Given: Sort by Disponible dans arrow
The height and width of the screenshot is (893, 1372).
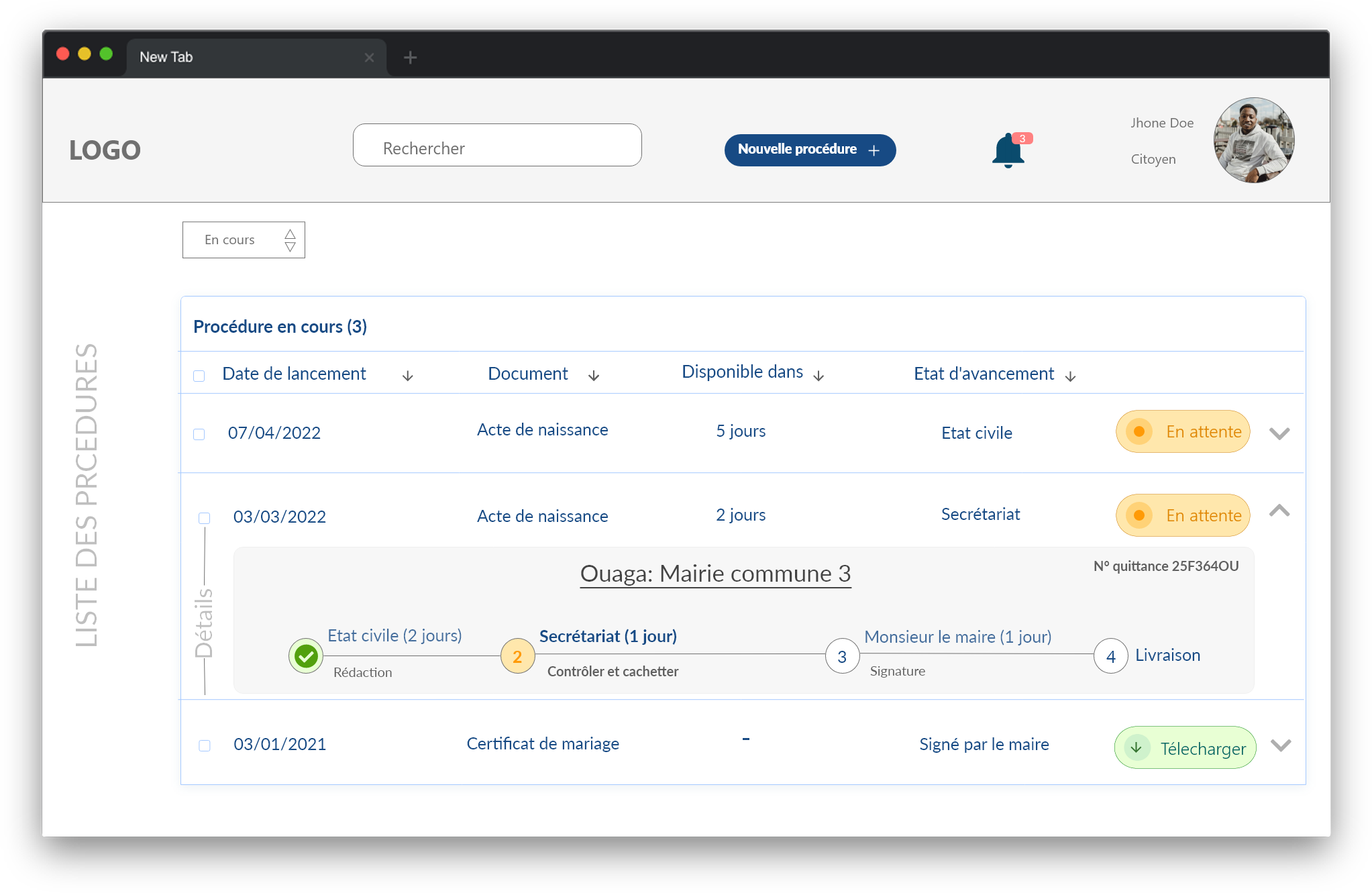Looking at the screenshot, I should click(819, 376).
